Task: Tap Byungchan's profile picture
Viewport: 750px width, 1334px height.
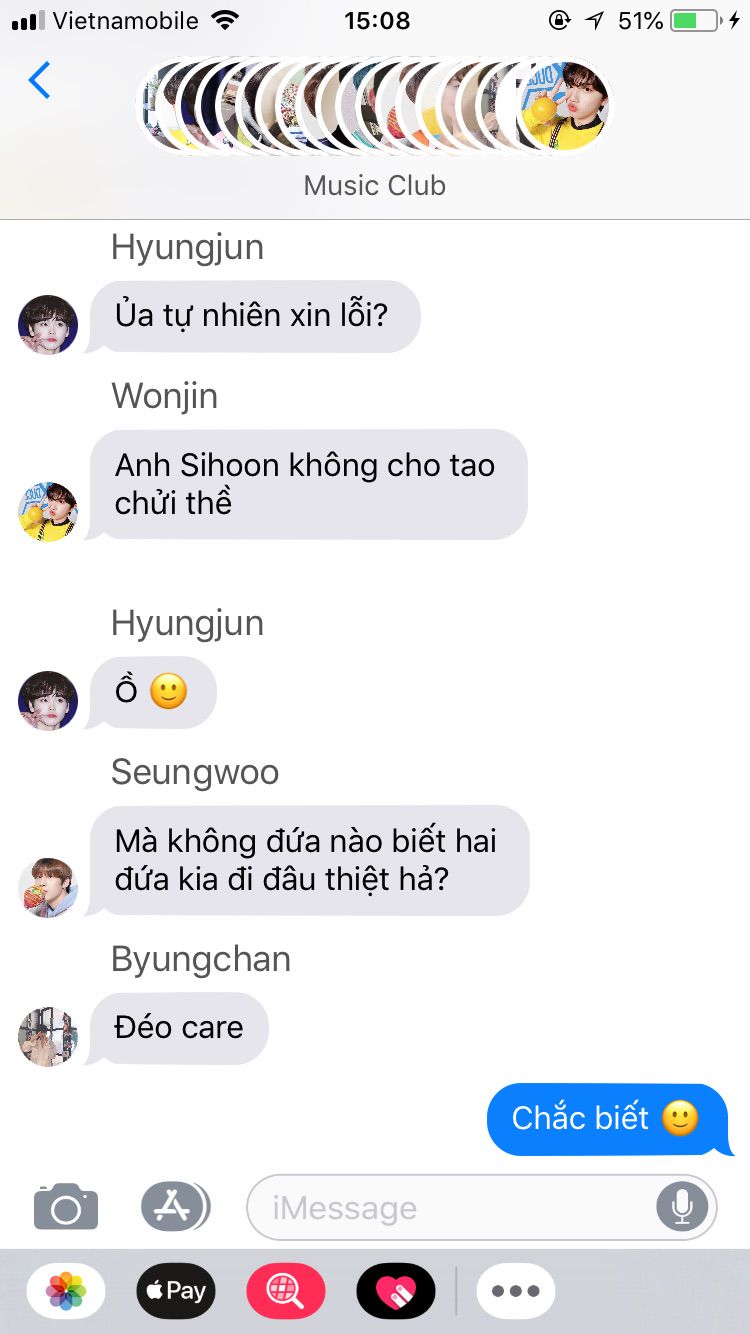Action: tap(48, 1036)
